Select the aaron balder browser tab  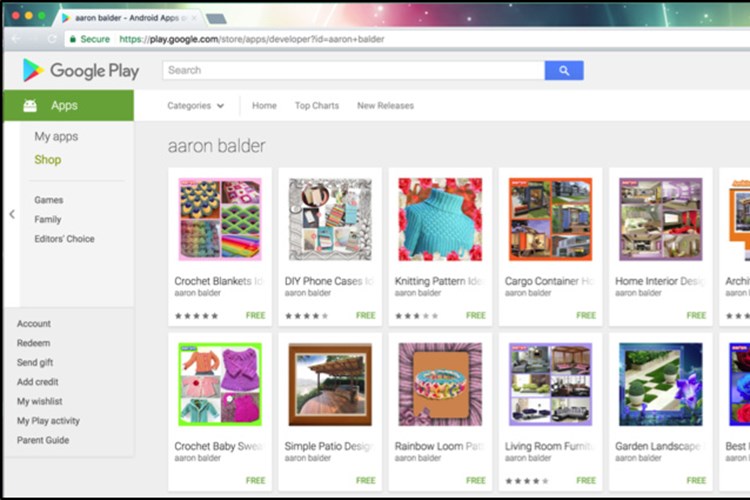pos(127,18)
